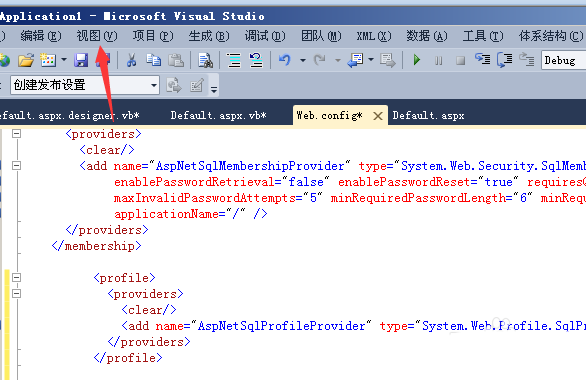Open the redo history dropdown arrow
Image resolution: width=586 pixels, height=380 pixels.
337,60
